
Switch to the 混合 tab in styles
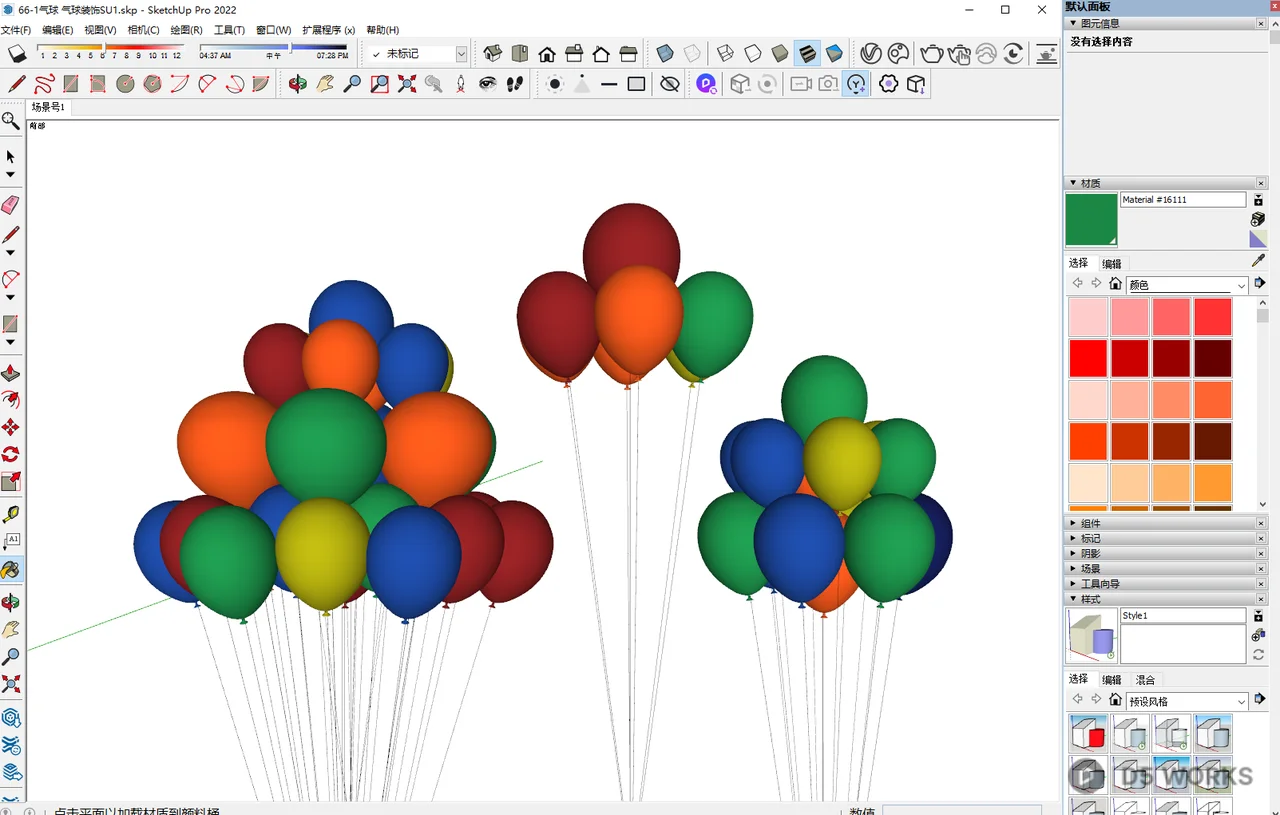point(1144,680)
